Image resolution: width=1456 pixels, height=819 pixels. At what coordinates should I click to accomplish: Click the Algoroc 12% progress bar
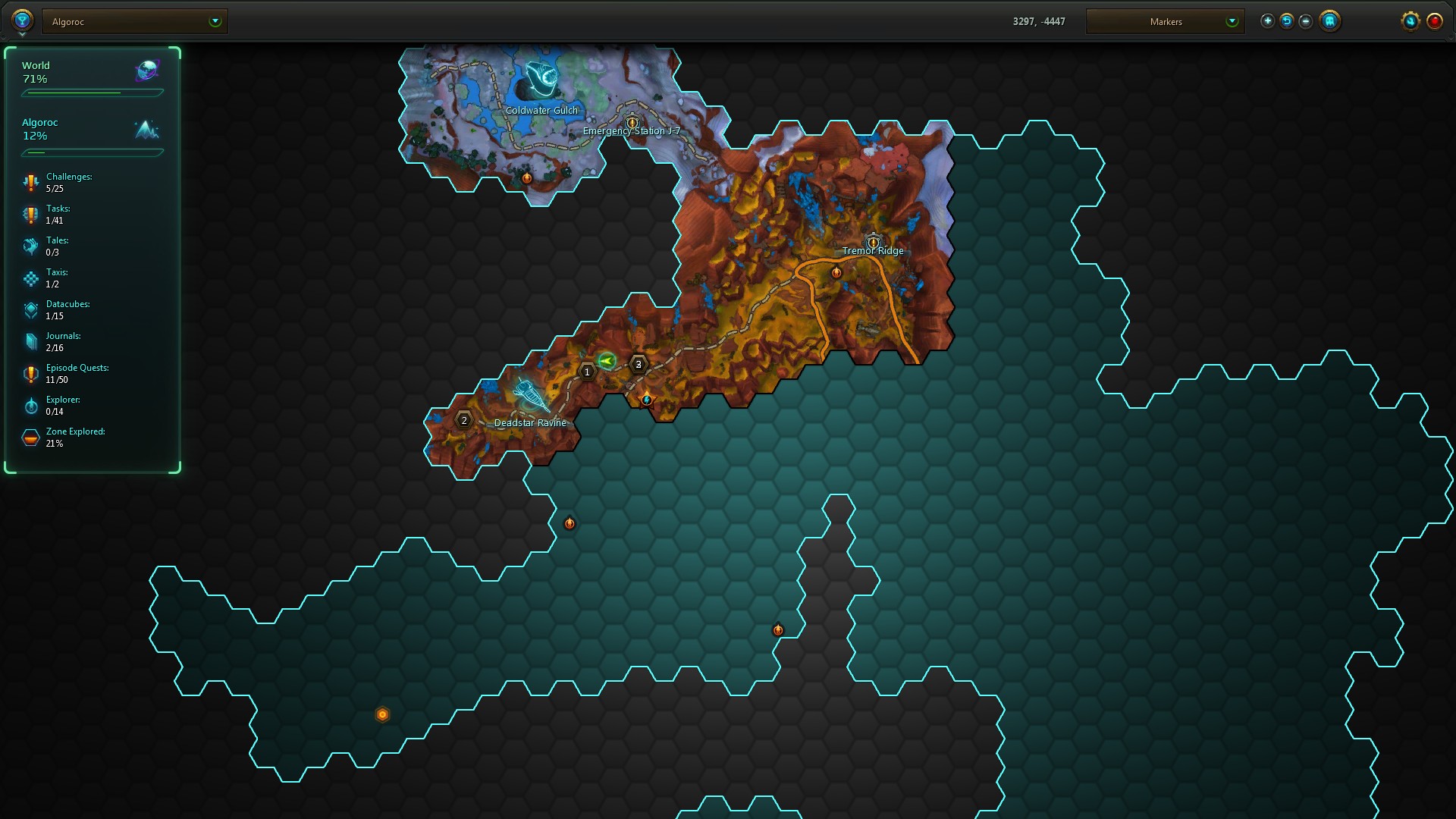93,152
